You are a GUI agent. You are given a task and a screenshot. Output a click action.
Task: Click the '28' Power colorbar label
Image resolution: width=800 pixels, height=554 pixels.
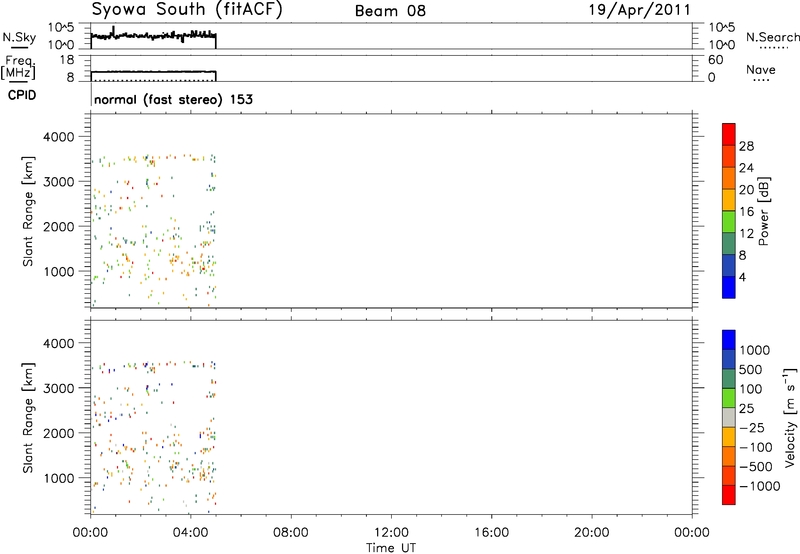(x=746, y=146)
